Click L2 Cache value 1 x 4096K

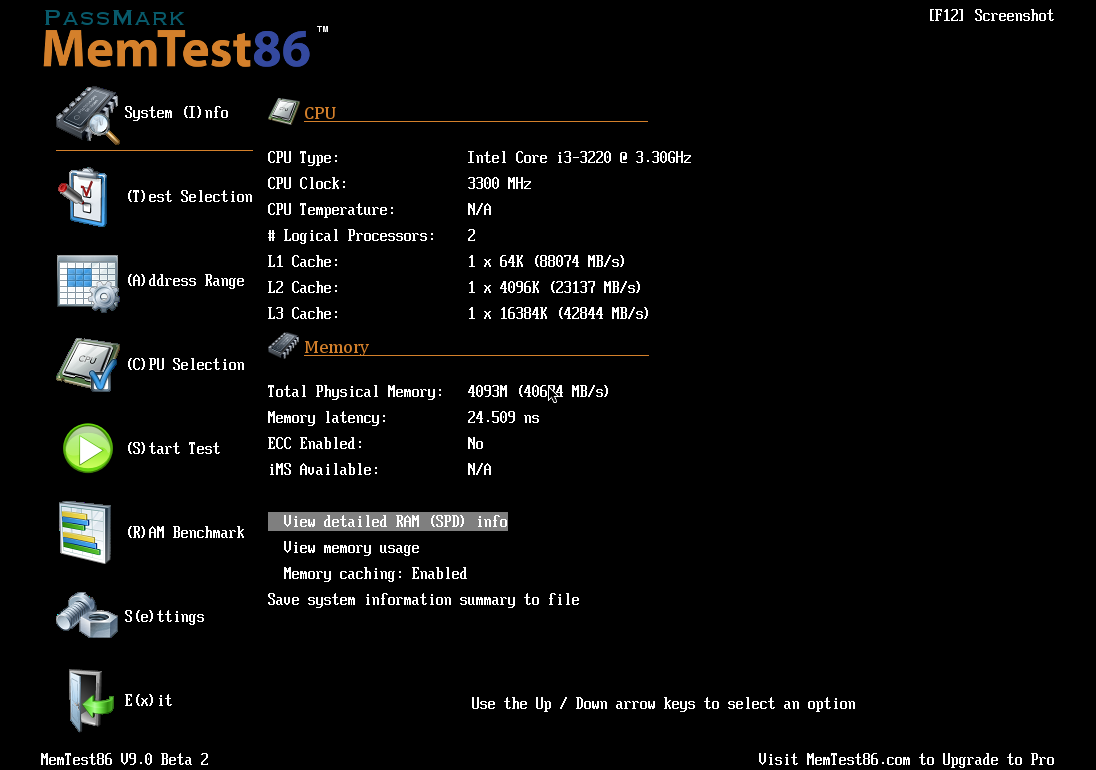coord(554,287)
